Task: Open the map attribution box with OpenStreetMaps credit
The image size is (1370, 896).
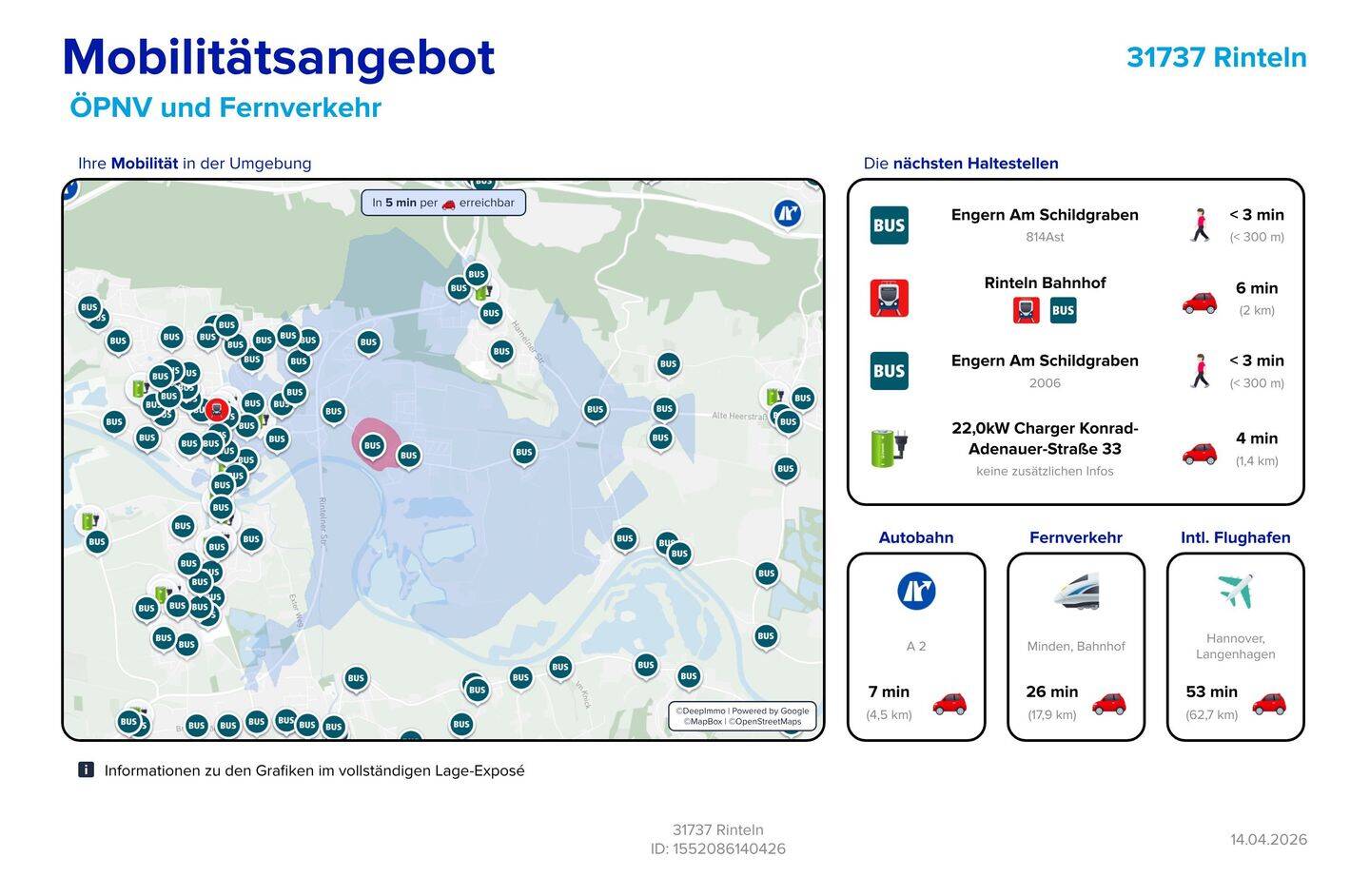Action: click(742, 716)
